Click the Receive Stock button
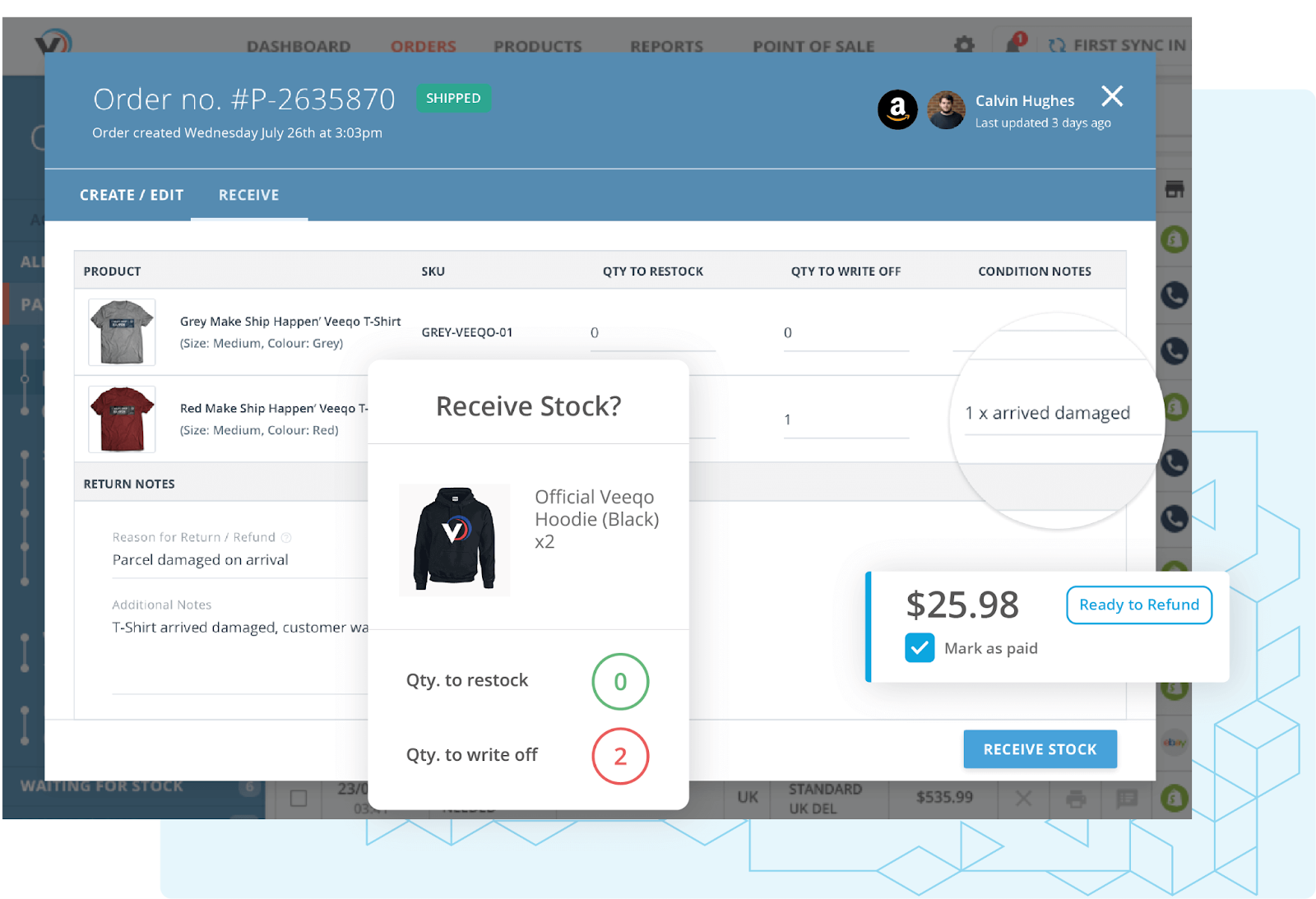The image size is (1316, 899). point(1040,749)
